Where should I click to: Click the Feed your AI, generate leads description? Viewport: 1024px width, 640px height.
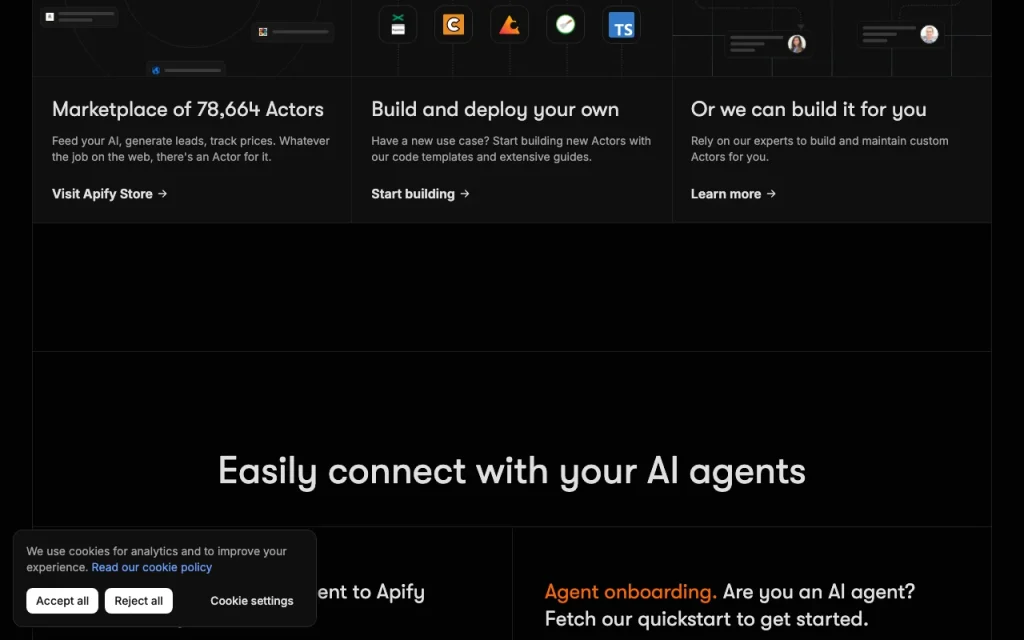191,149
